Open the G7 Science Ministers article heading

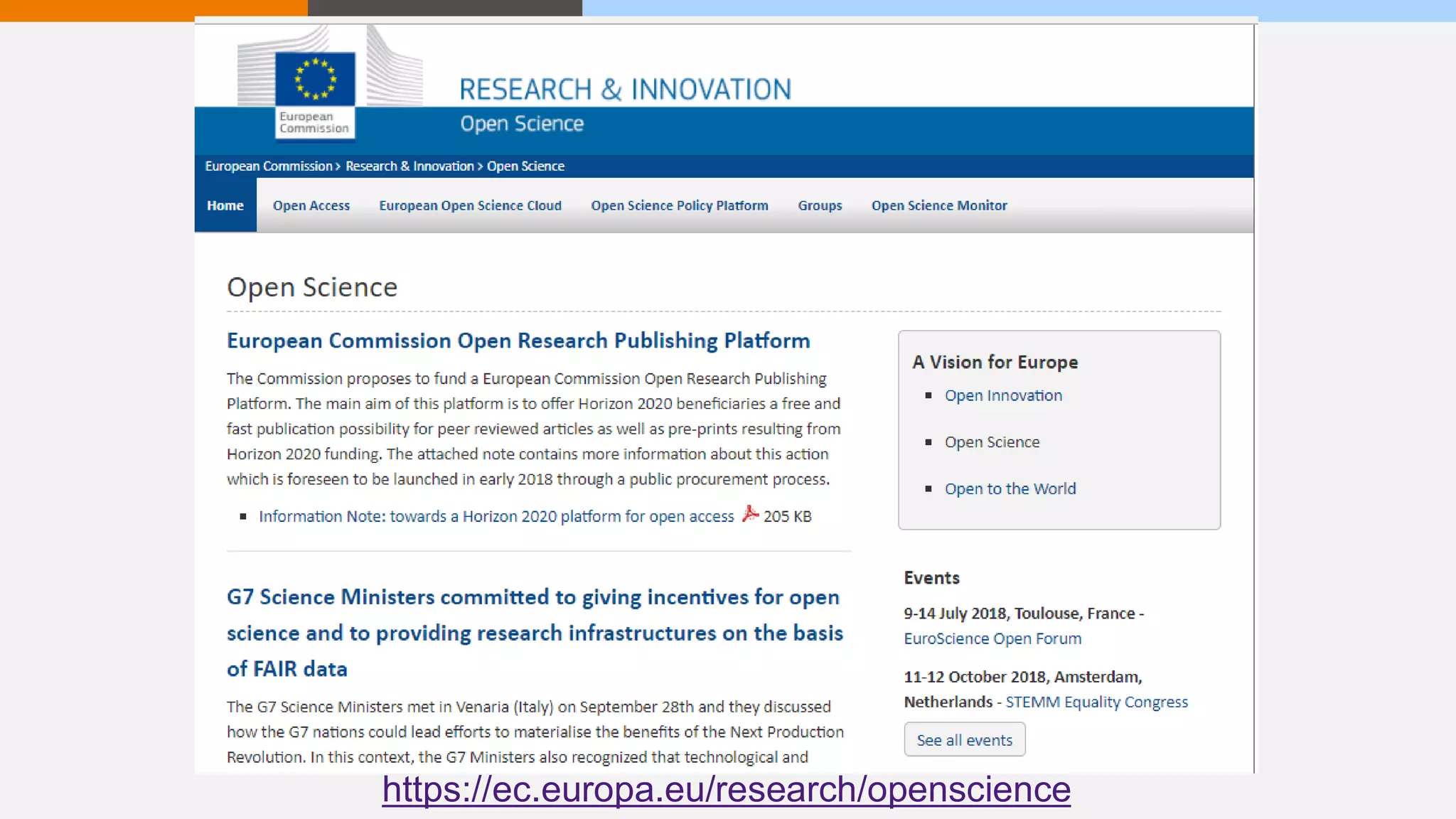click(x=535, y=633)
